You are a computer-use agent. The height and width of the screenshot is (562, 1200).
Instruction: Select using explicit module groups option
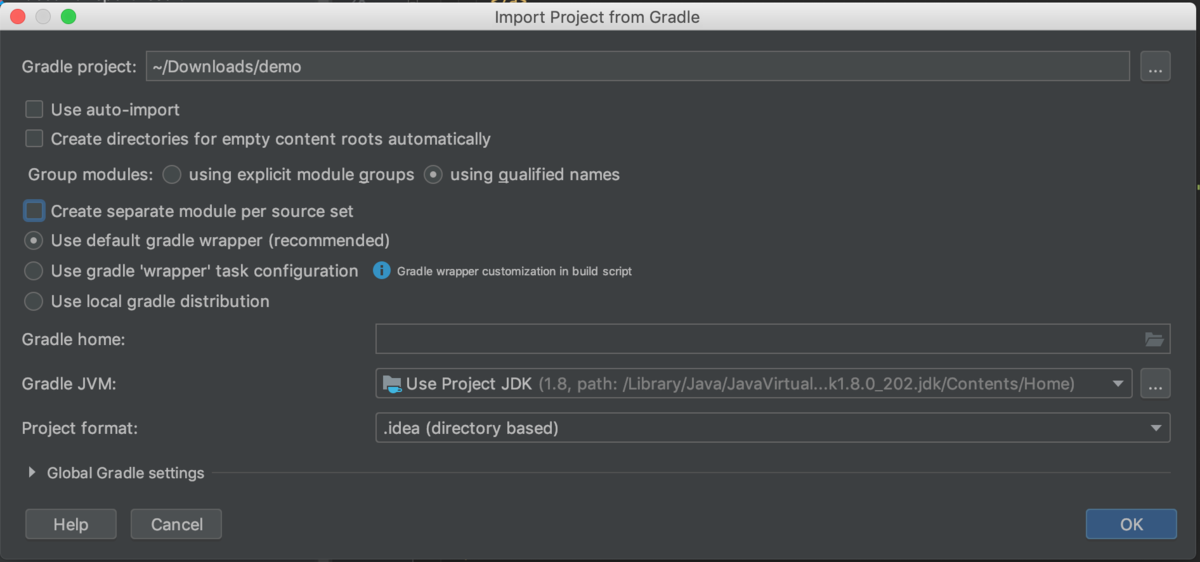172,175
